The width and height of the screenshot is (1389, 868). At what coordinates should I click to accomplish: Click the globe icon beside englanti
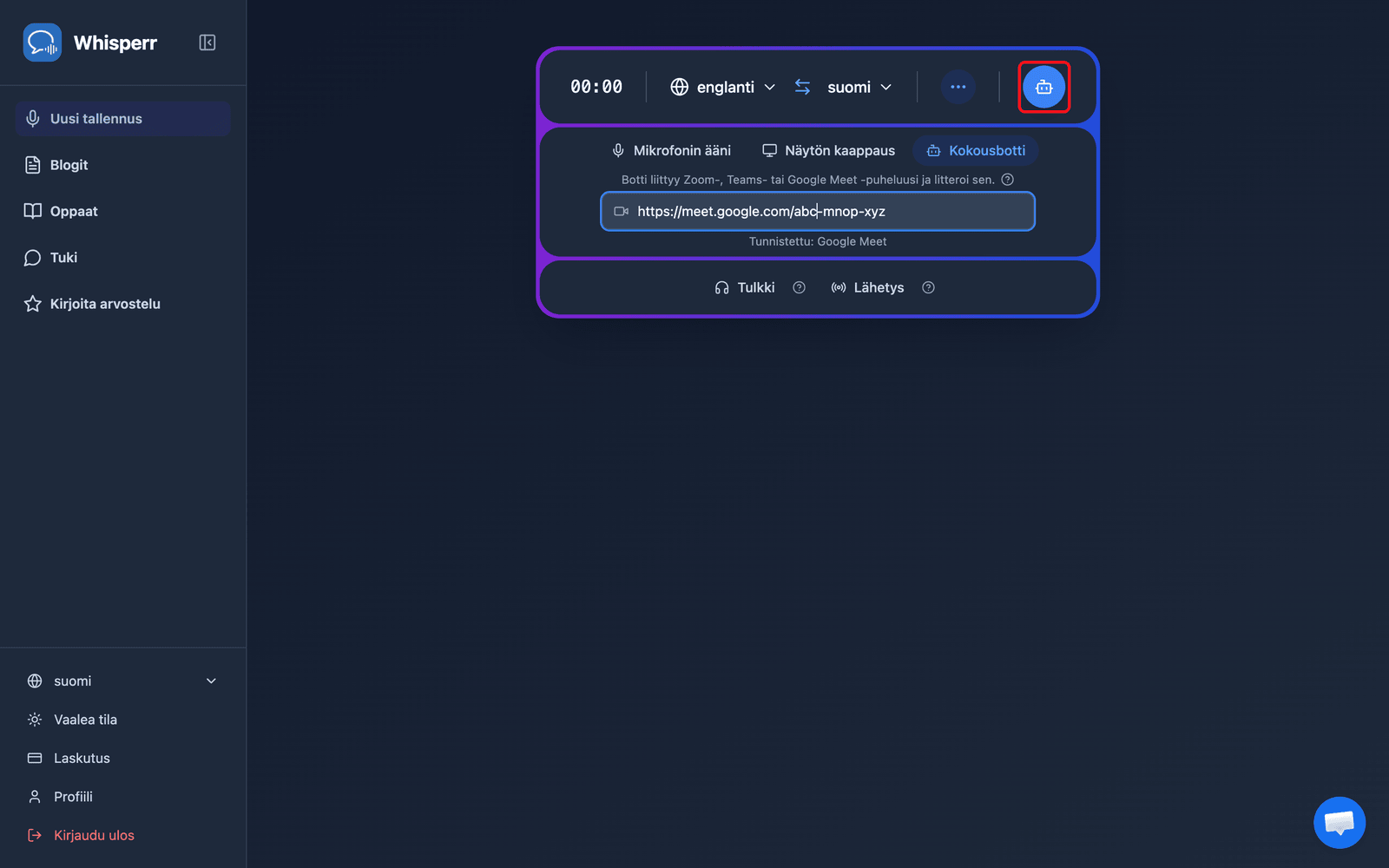tap(680, 87)
